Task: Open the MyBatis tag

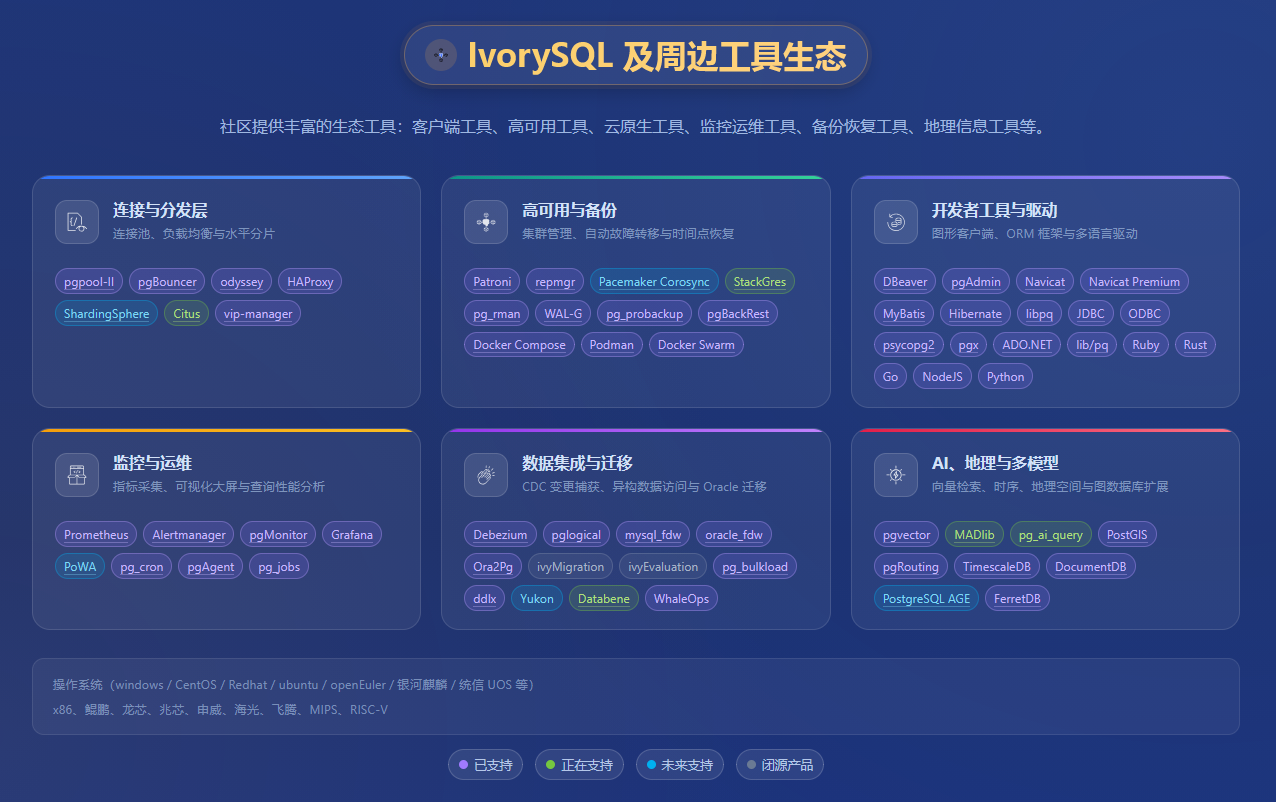Action: coord(904,314)
